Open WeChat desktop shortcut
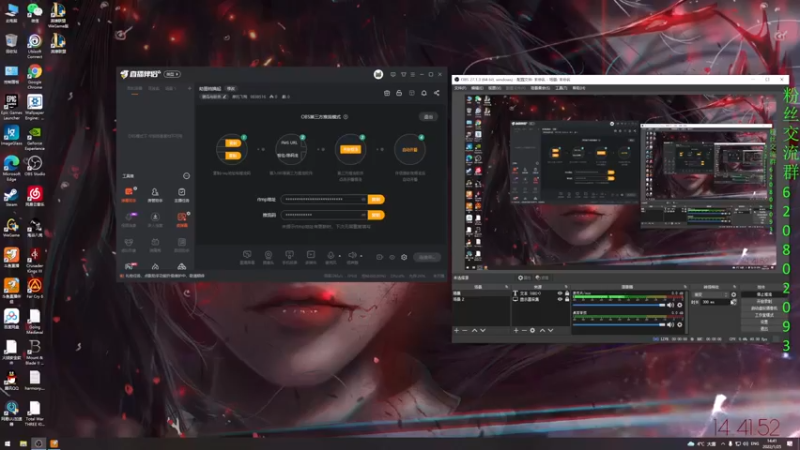Screen dimensions: 800x450 (x=34, y=12)
